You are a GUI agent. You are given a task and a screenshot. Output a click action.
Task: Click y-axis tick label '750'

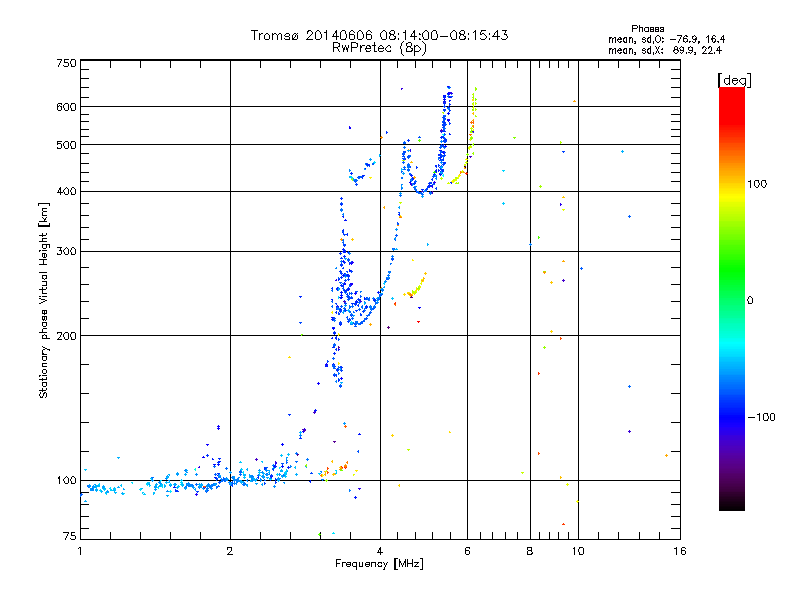tap(66, 63)
